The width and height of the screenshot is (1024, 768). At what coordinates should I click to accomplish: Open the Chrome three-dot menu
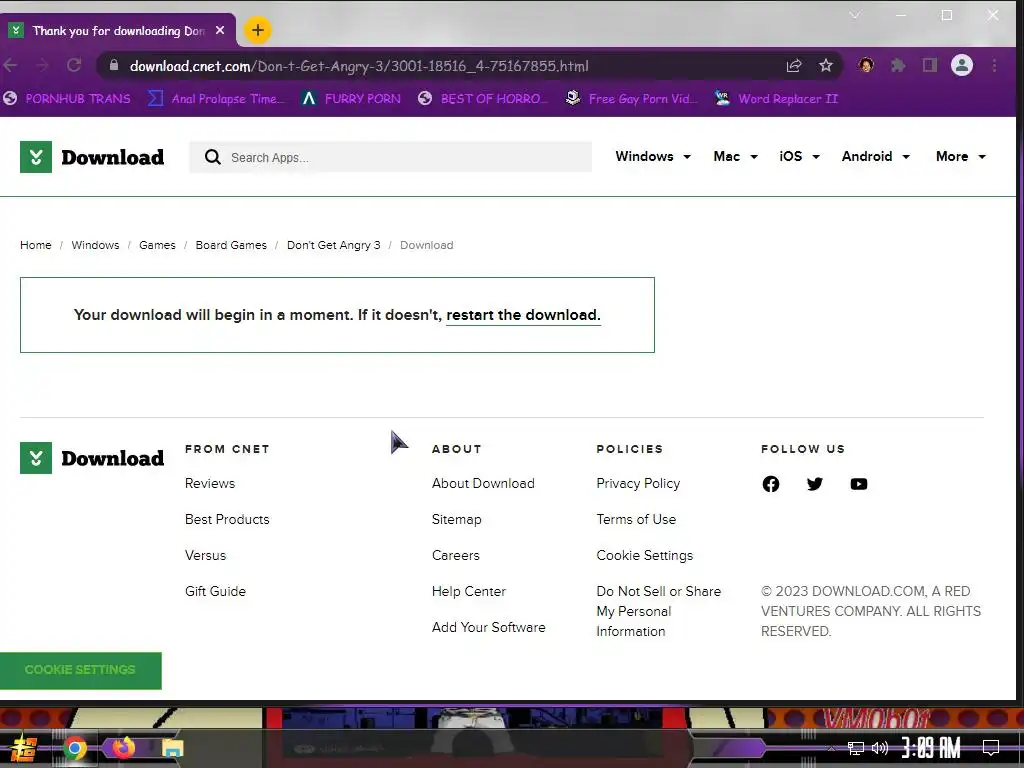click(x=994, y=65)
